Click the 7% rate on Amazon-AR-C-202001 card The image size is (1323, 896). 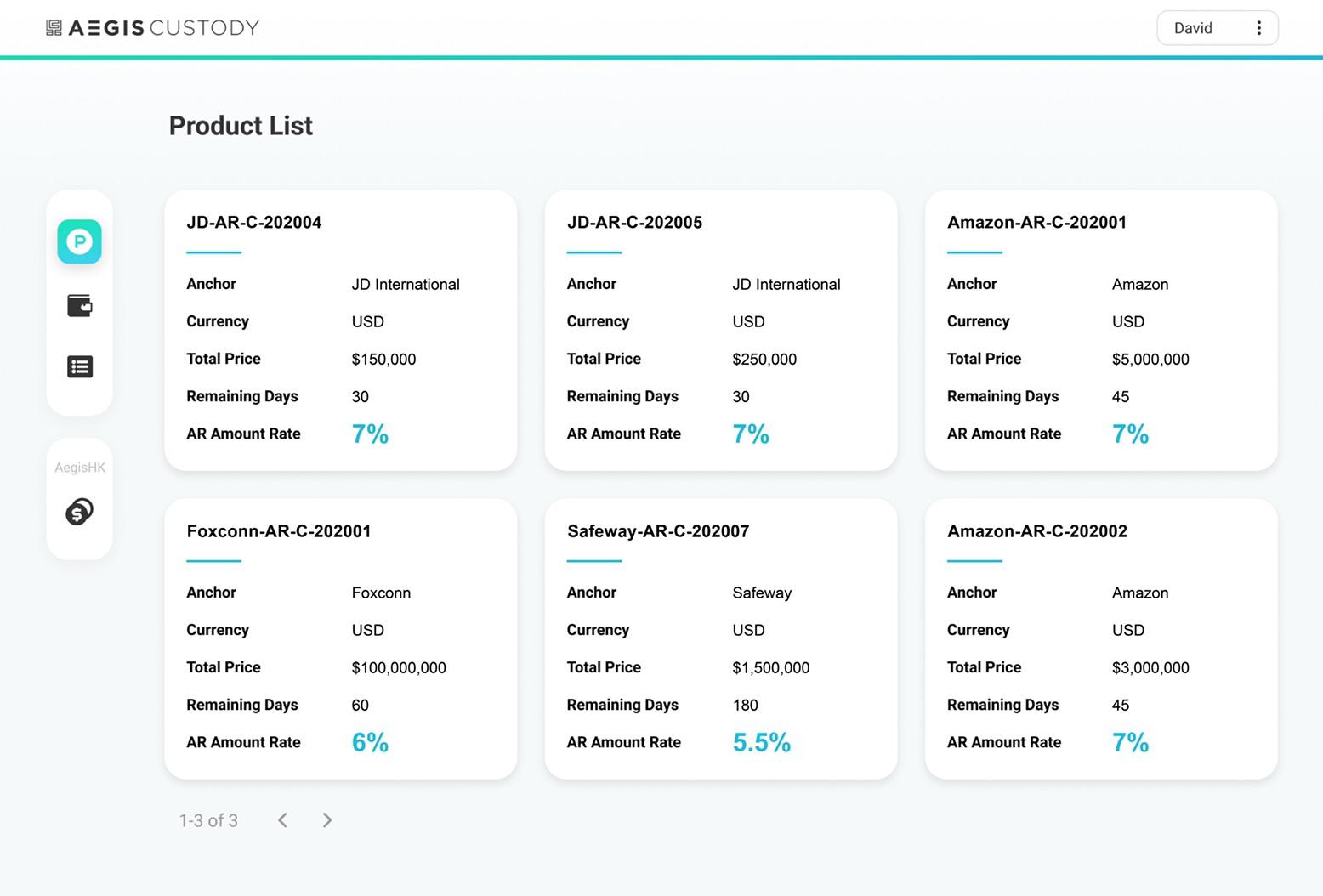click(x=1130, y=434)
